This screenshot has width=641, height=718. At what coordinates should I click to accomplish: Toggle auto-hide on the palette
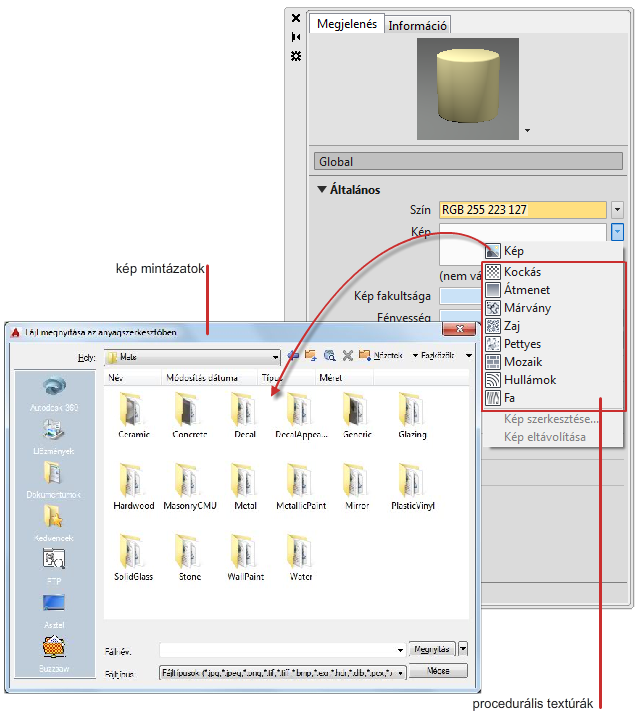pyautogui.click(x=296, y=37)
